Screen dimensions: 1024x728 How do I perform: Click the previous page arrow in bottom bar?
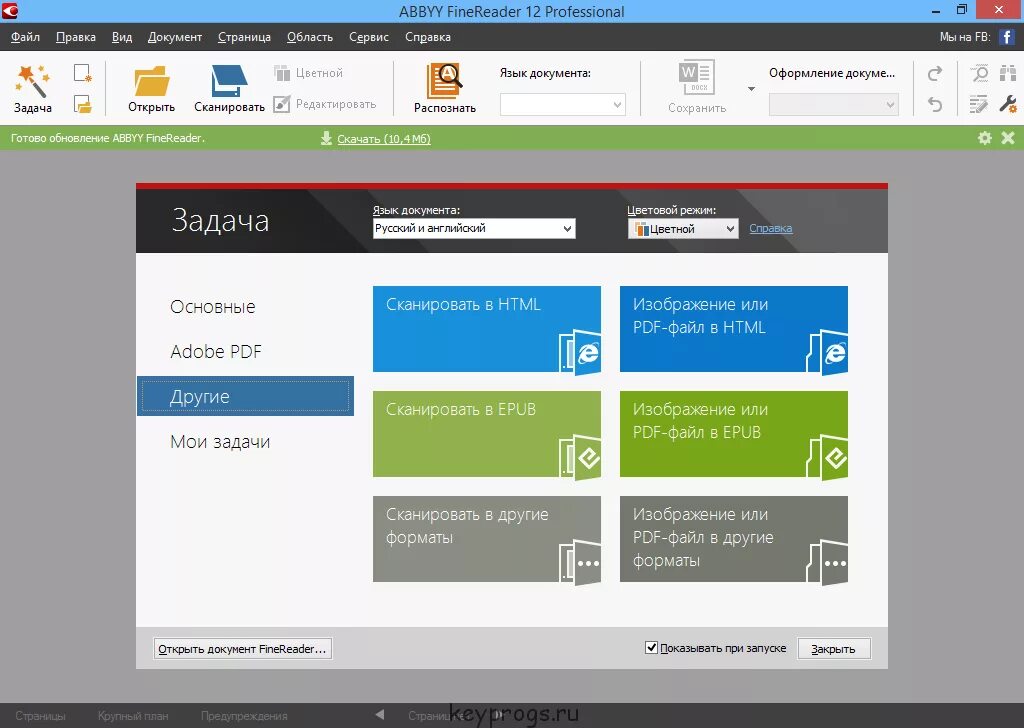380,714
